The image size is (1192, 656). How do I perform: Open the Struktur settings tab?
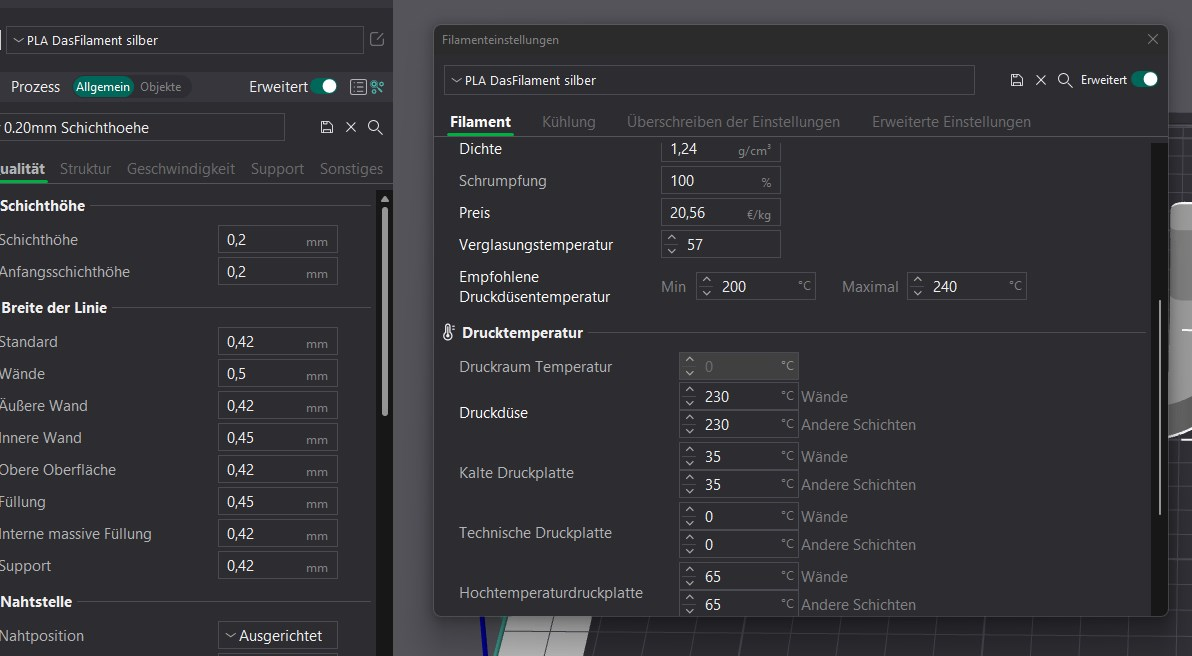85,168
